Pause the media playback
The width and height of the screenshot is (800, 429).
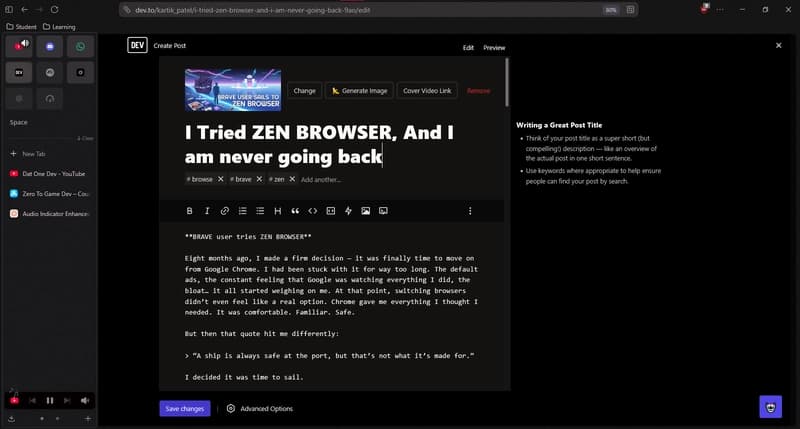point(49,400)
